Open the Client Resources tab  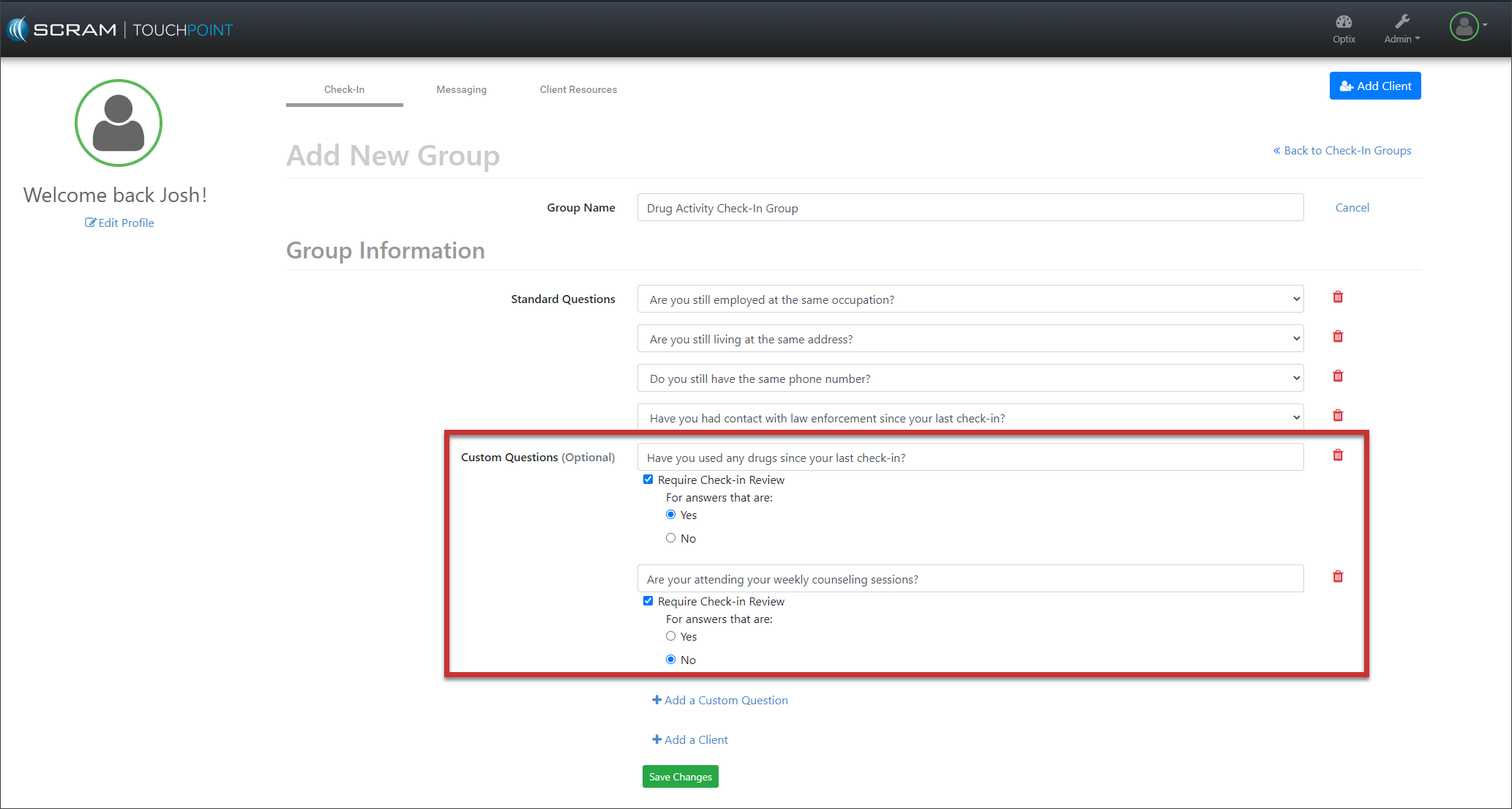(x=578, y=89)
